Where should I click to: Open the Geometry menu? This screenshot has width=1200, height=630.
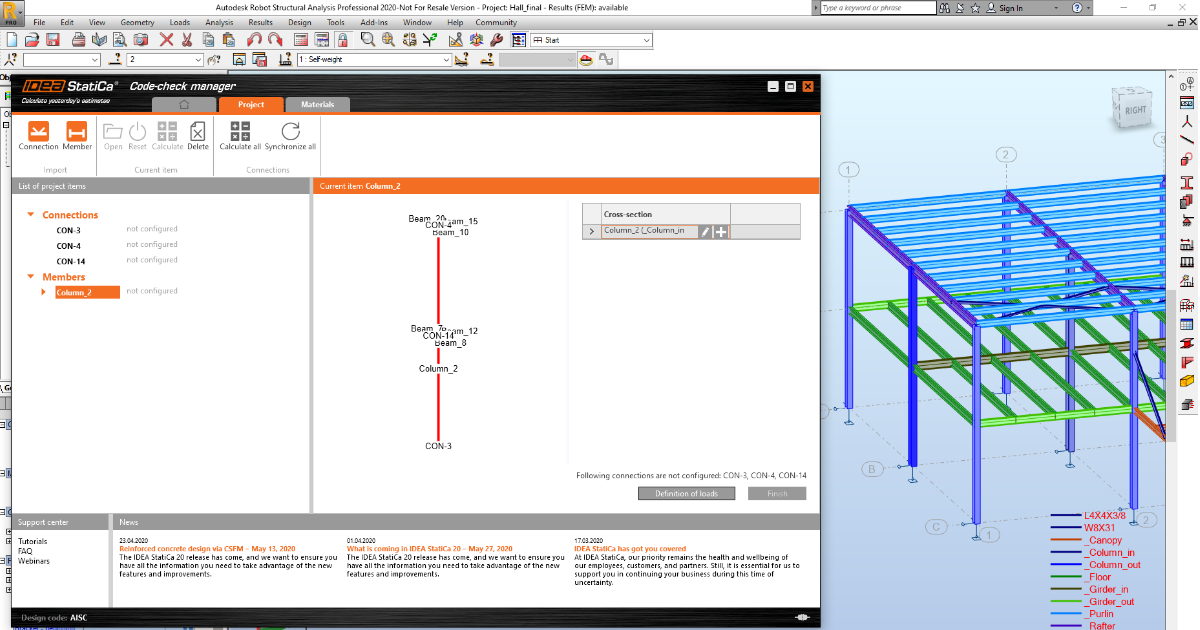click(x=137, y=22)
